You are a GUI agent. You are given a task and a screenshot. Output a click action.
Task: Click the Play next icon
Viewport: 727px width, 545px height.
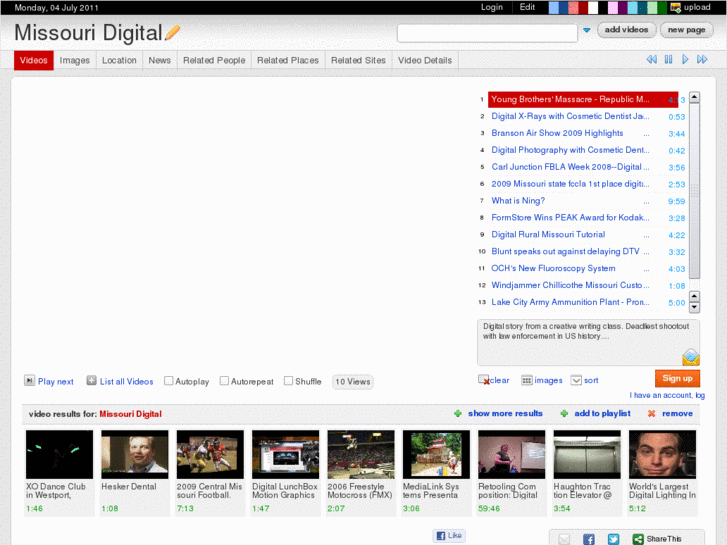tap(29, 380)
